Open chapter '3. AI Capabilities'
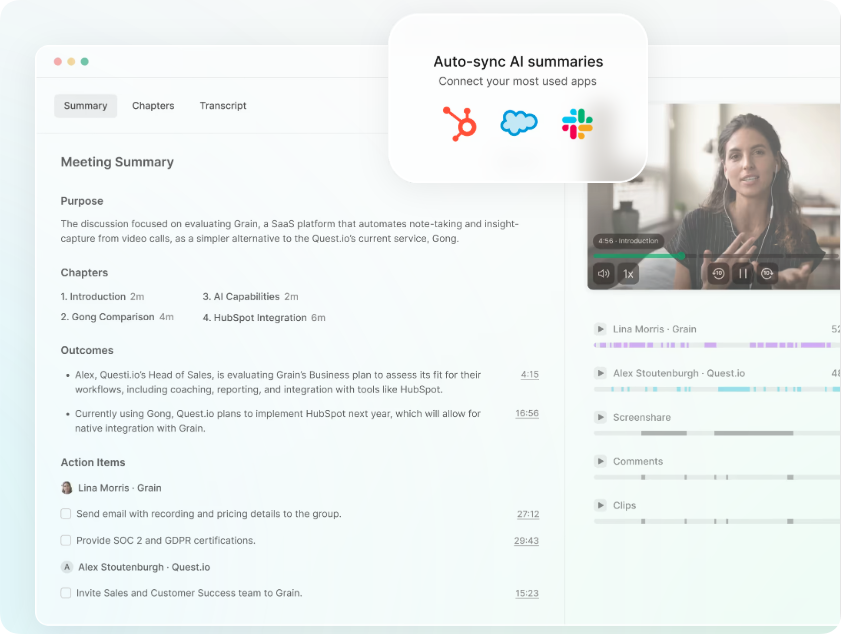This screenshot has height=634, width=841. tap(250, 297)
